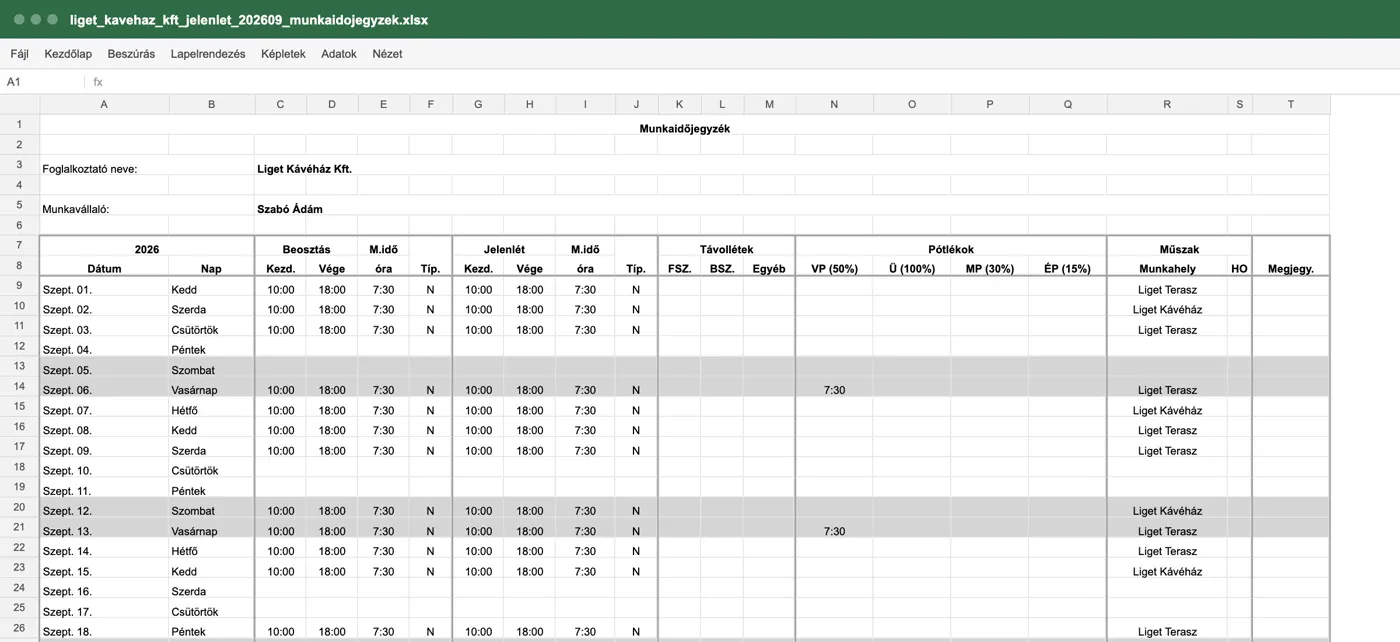The image size is (1400, 642).
Task: Open the Nézet menu
Action: pyautogui.click(x=387, y=54)
